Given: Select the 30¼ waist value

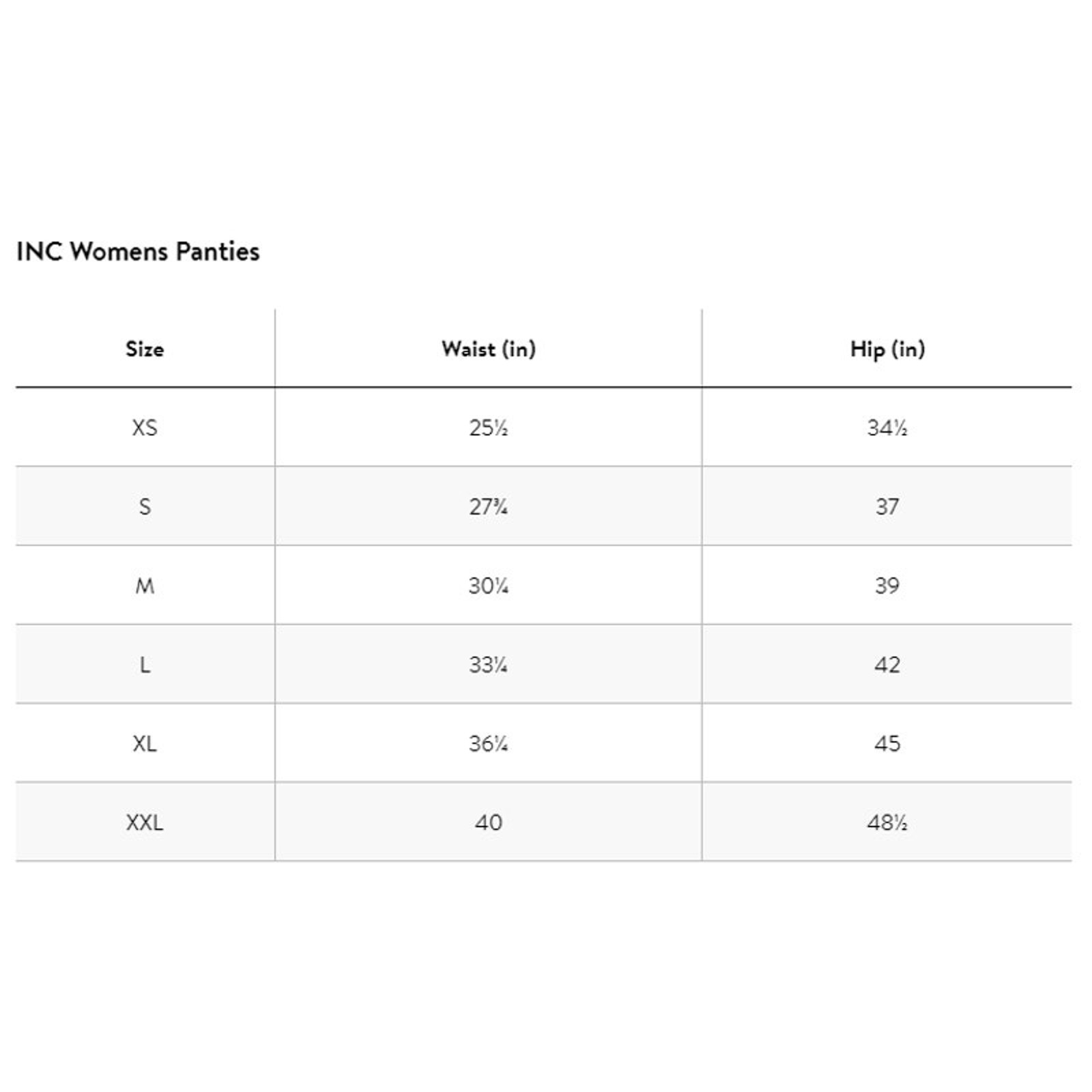Looking at the screenshot, I should pyautogui.click(x=489, y=586).
